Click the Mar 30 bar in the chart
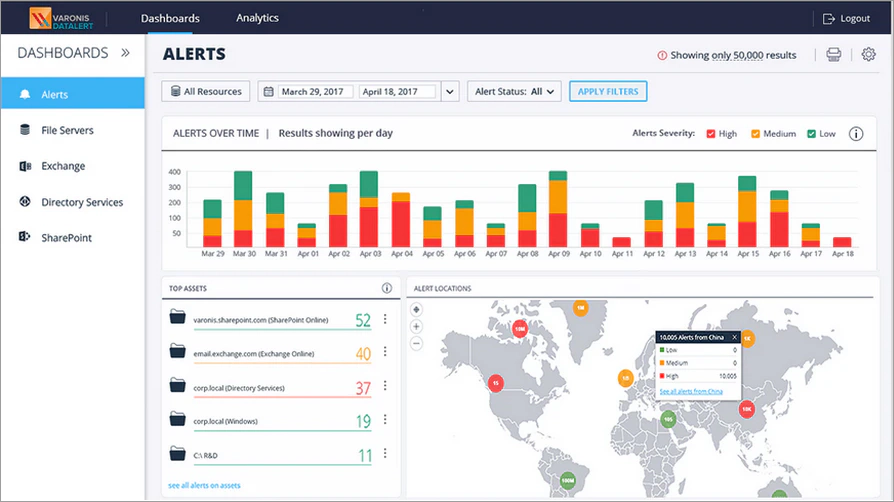The width and height of the screenshot is (894, 502). [x=243, y=209]
